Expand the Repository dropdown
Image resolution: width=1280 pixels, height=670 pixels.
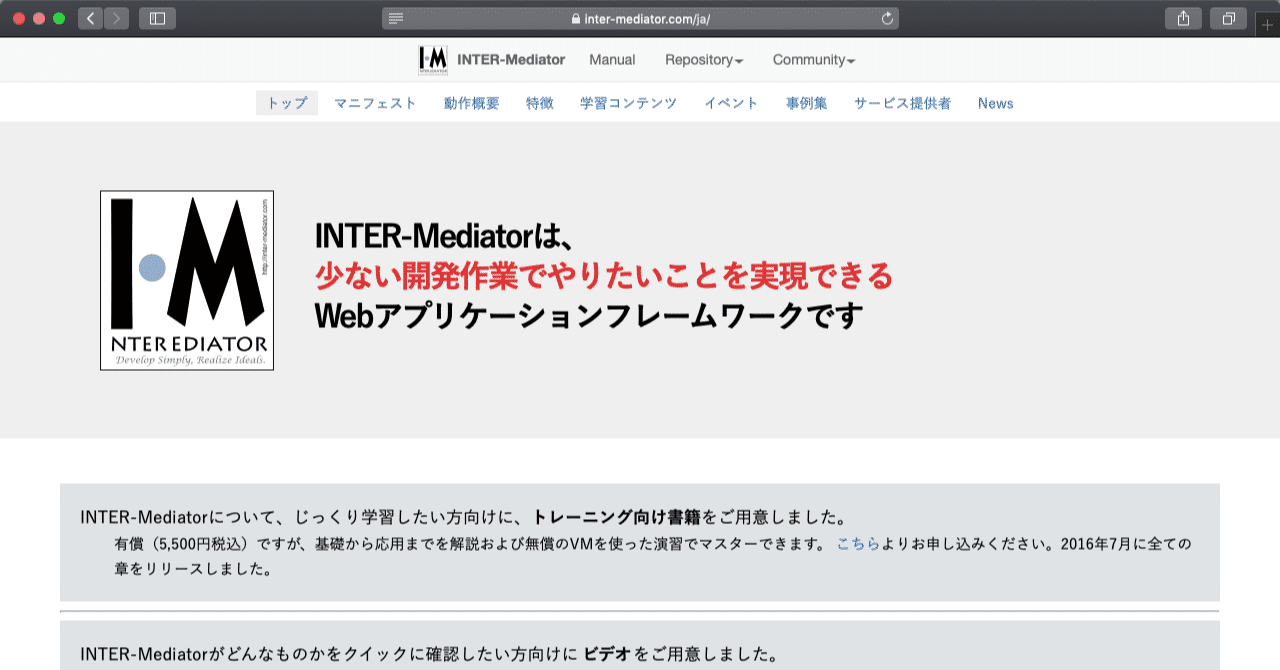point(704,60)
